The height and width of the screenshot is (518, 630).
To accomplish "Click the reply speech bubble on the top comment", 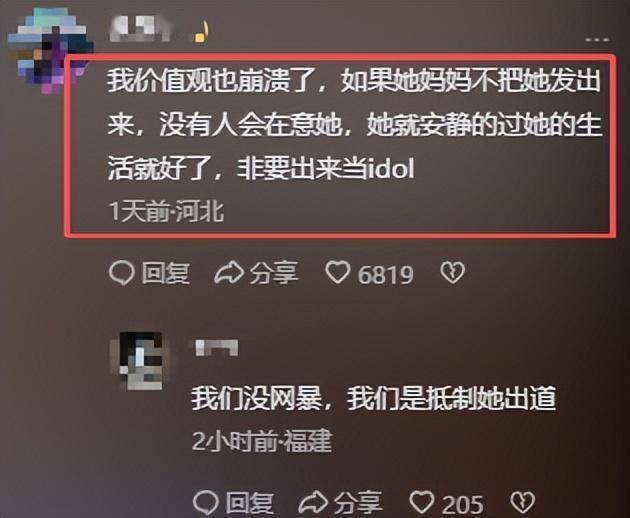I will coord(121,273).
